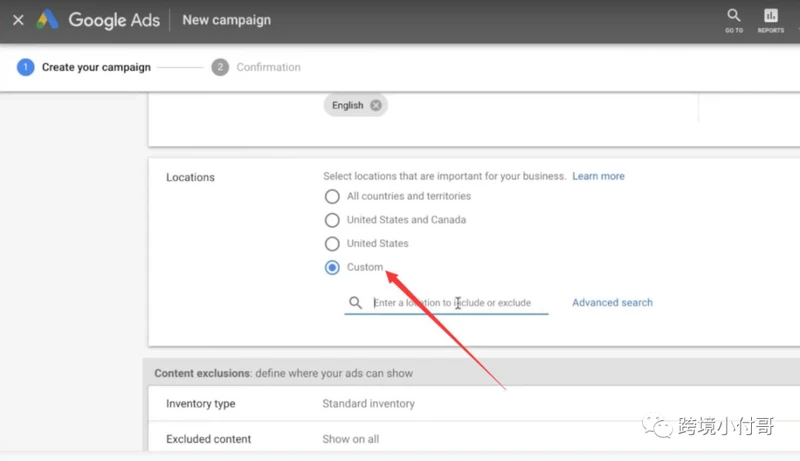
Task: Click the step 1 circle indicator
Action: click(x=26, y=67)
